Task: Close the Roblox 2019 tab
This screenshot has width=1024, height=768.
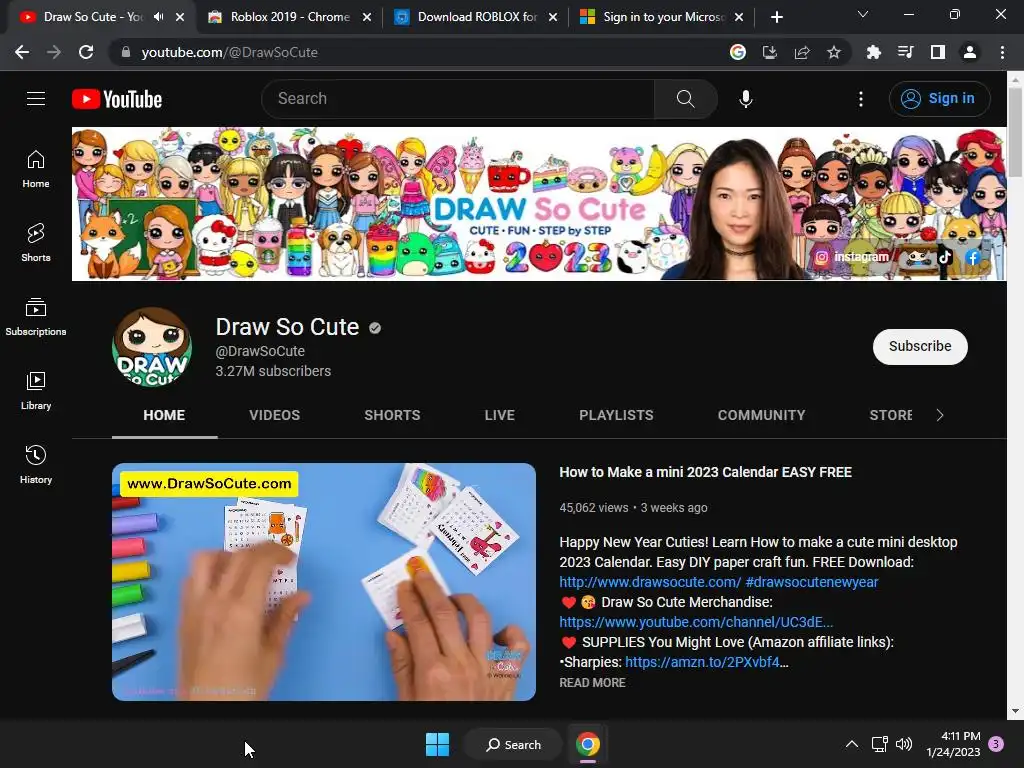Action: tap(367, 17)
